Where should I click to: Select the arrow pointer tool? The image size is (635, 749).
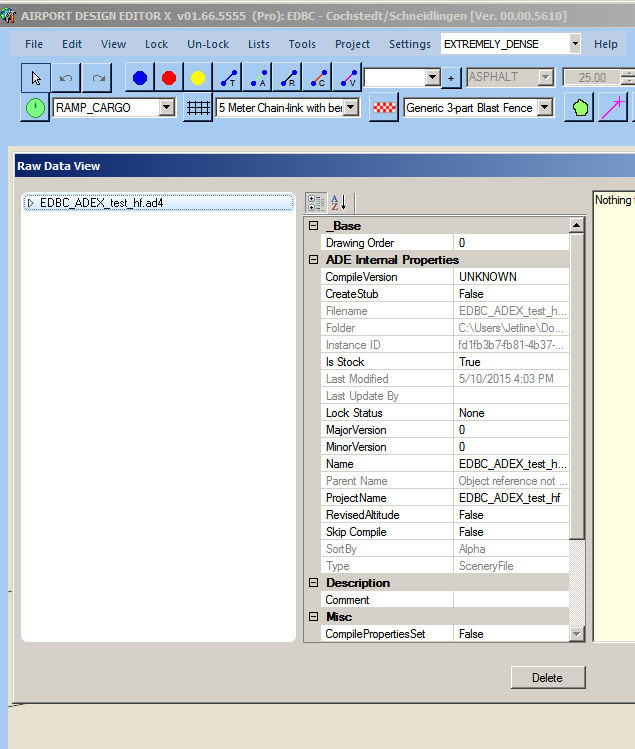click(35, 78)
